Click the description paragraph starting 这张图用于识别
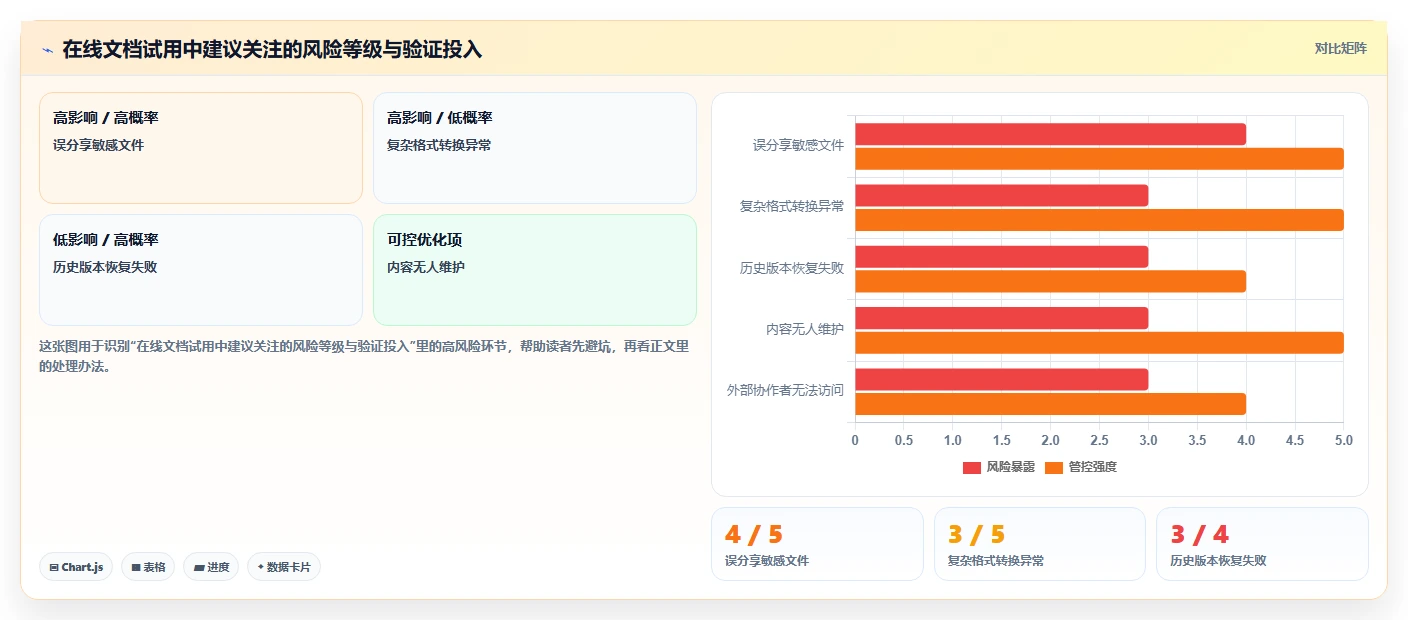 coord(364,356)
